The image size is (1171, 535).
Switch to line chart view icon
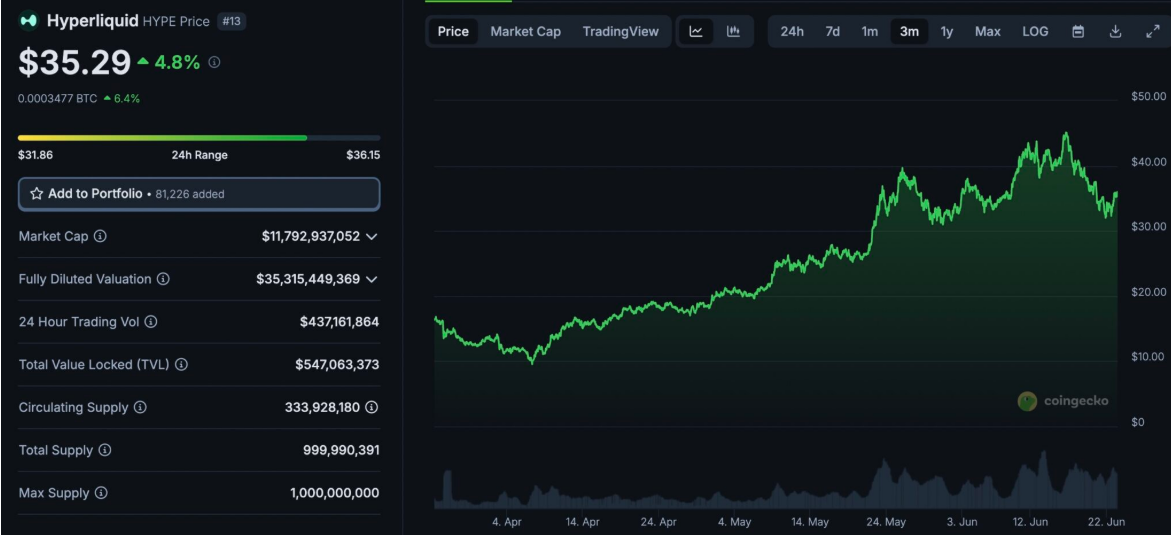[x=696, y=31]
